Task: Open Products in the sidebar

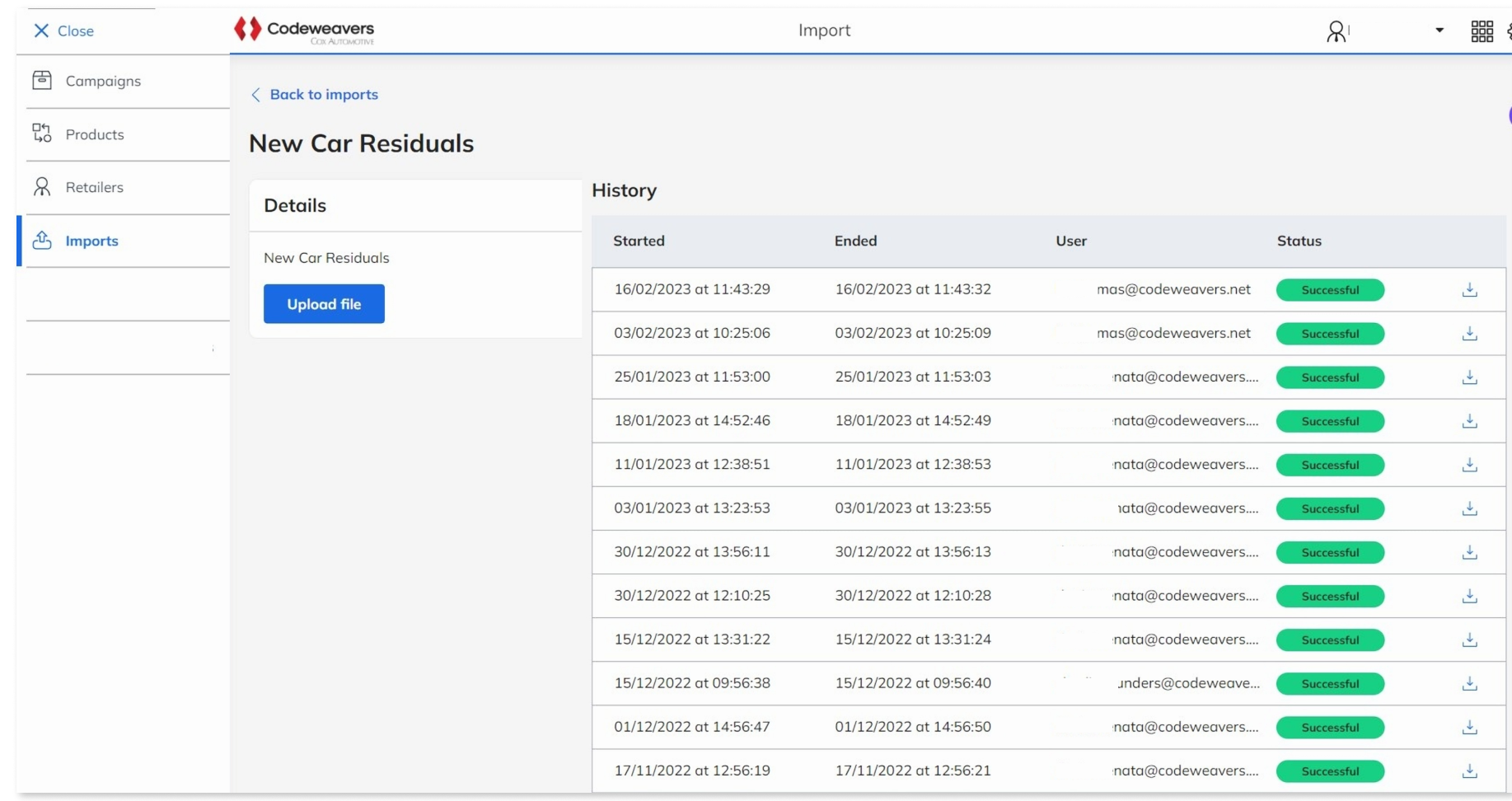Action: tap(95, 134)
